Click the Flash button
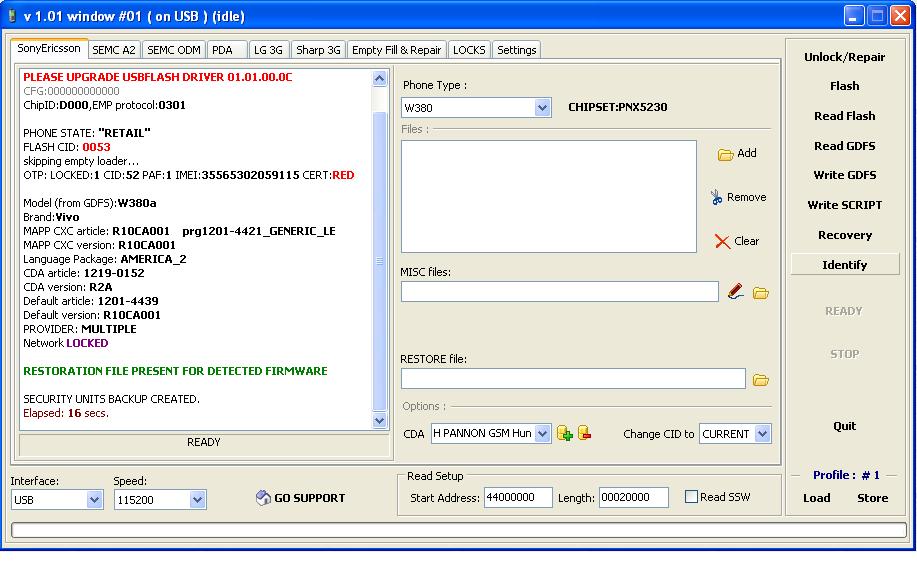The height and width of the screenshot is (581, 917). 844,86
